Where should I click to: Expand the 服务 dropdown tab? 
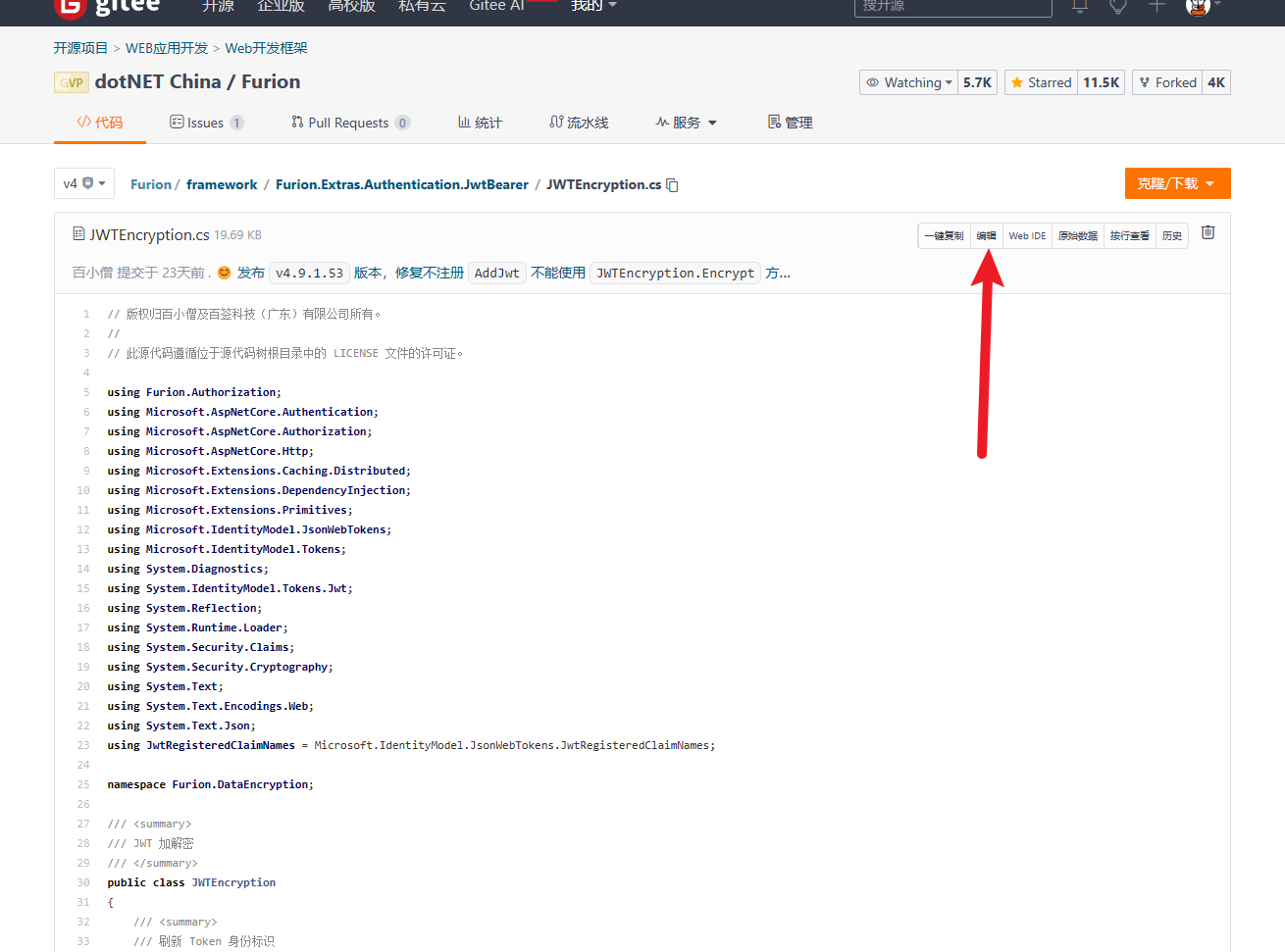click(x=687, y=123)
